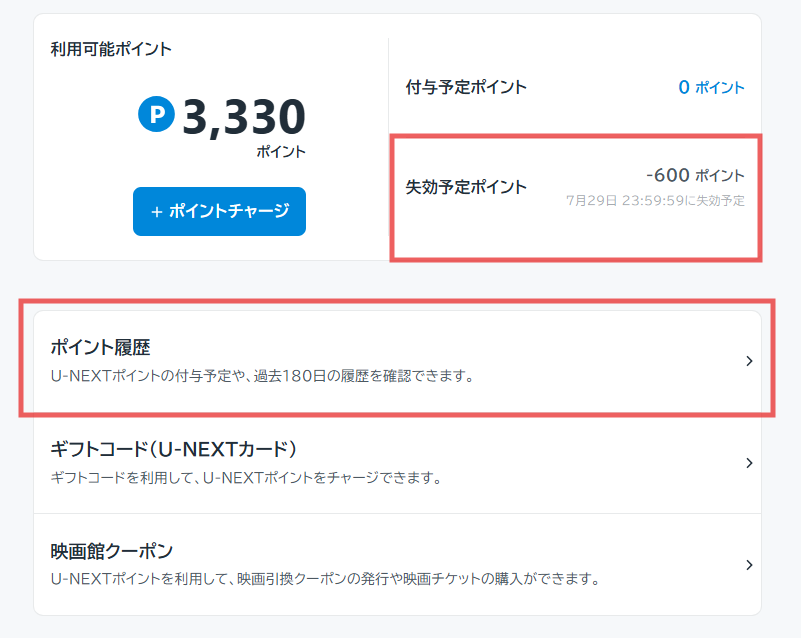Screen dimensions: 801x638
Task: Click the small ポイント unit under 3,330
Action: (281, 152)
